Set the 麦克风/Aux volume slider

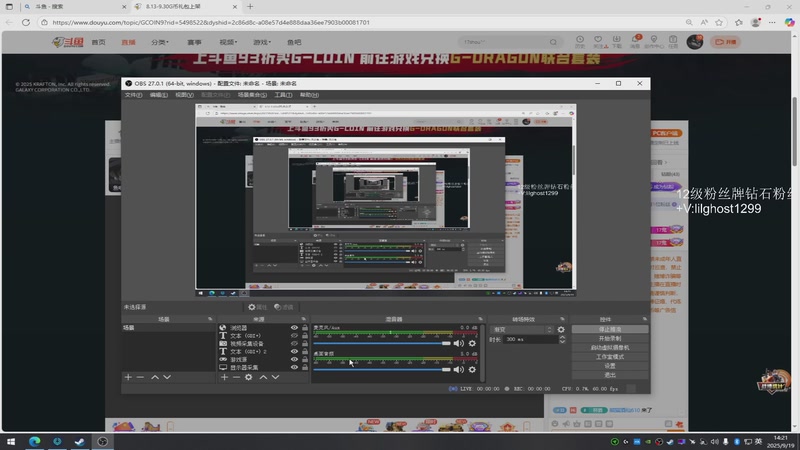[x=382, y=343]
